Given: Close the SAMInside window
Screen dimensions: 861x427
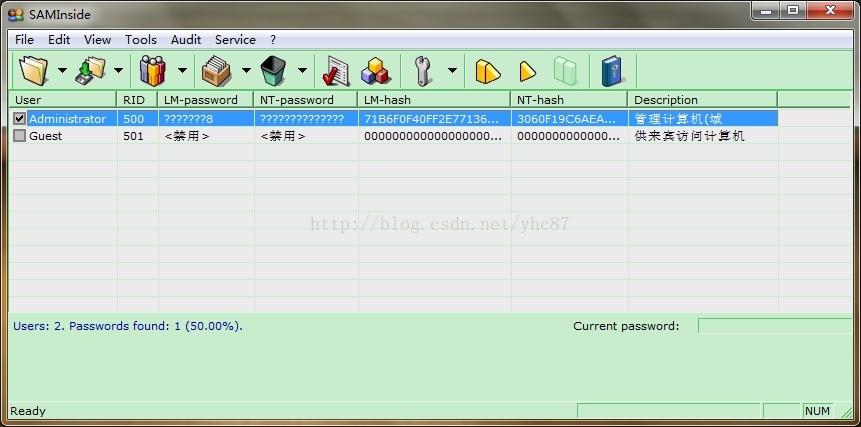Looking at the screenshot, I should [831, 10].
